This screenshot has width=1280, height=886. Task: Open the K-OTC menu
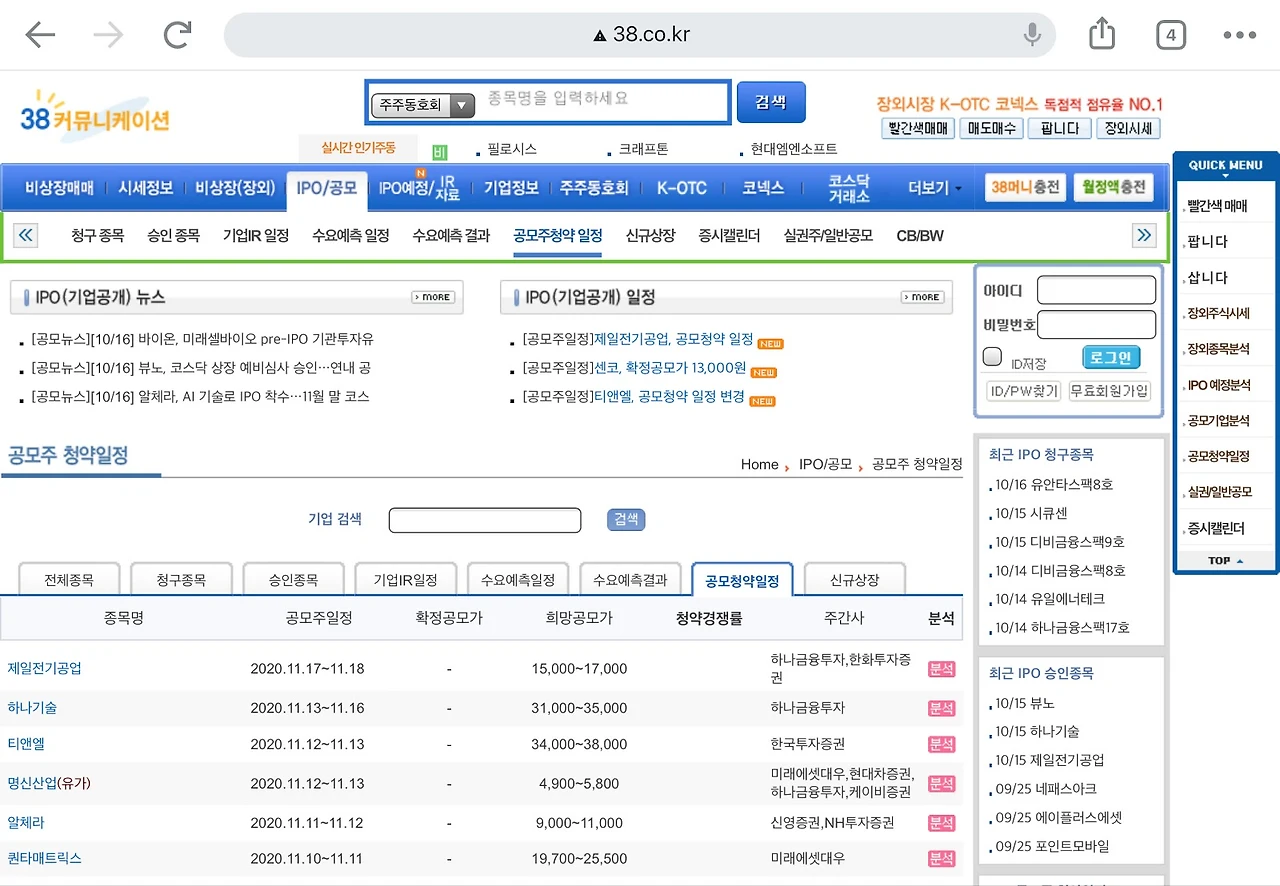coord(682,188)
